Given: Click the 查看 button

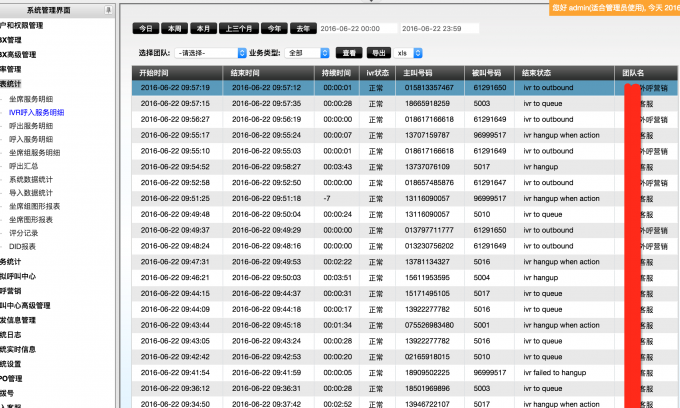Looking at the screenshot, I should (348, 52).
